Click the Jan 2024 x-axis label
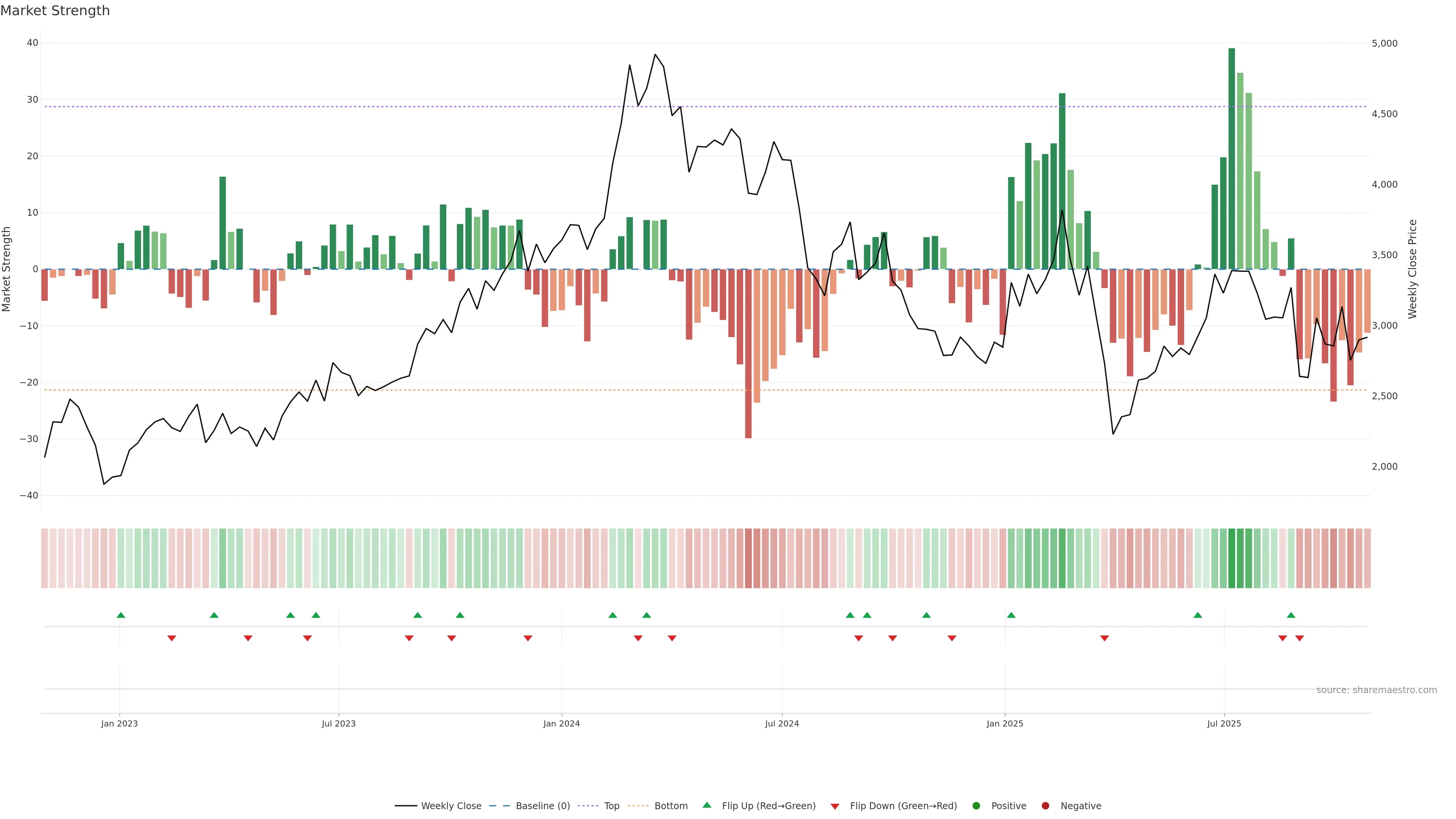 [561, 723]
